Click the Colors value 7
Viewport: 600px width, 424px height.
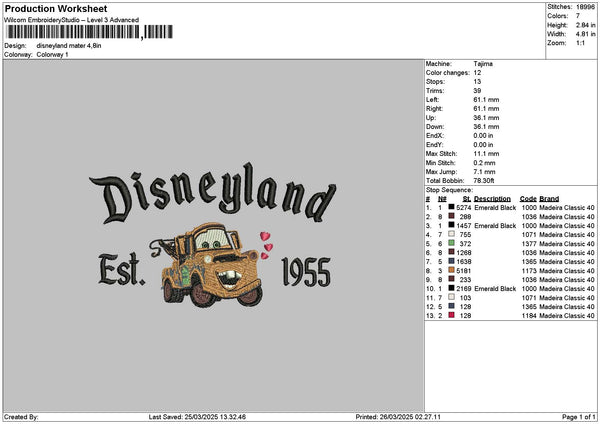[578, 16]
